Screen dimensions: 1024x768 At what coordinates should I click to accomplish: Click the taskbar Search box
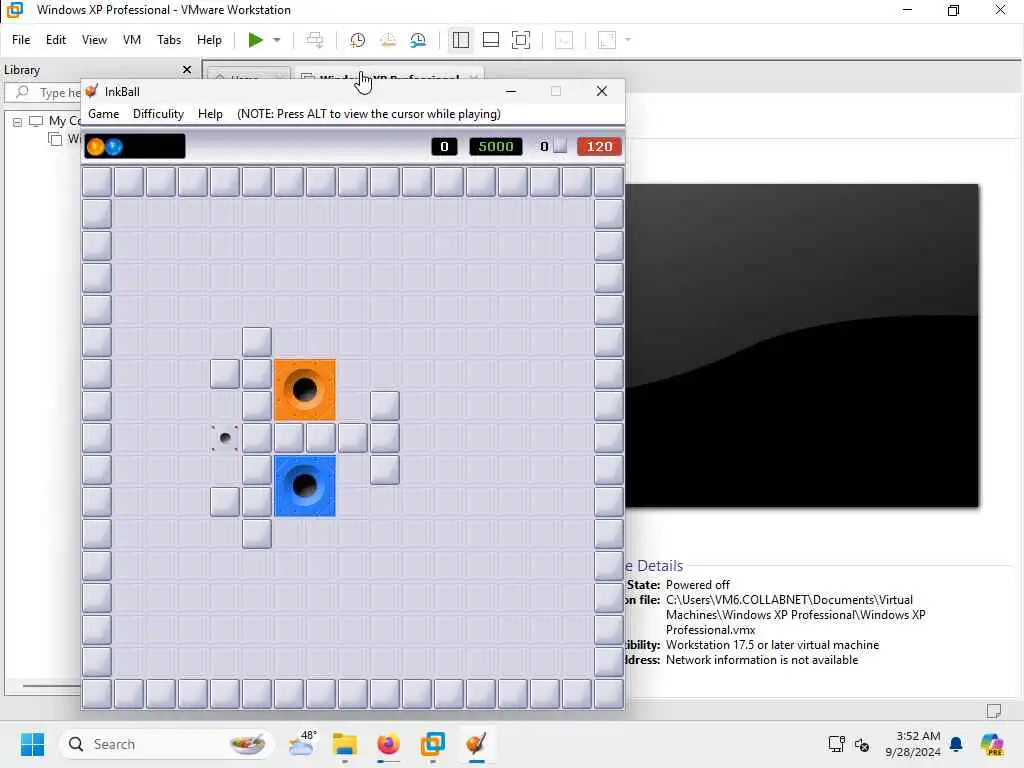[167, 744]
